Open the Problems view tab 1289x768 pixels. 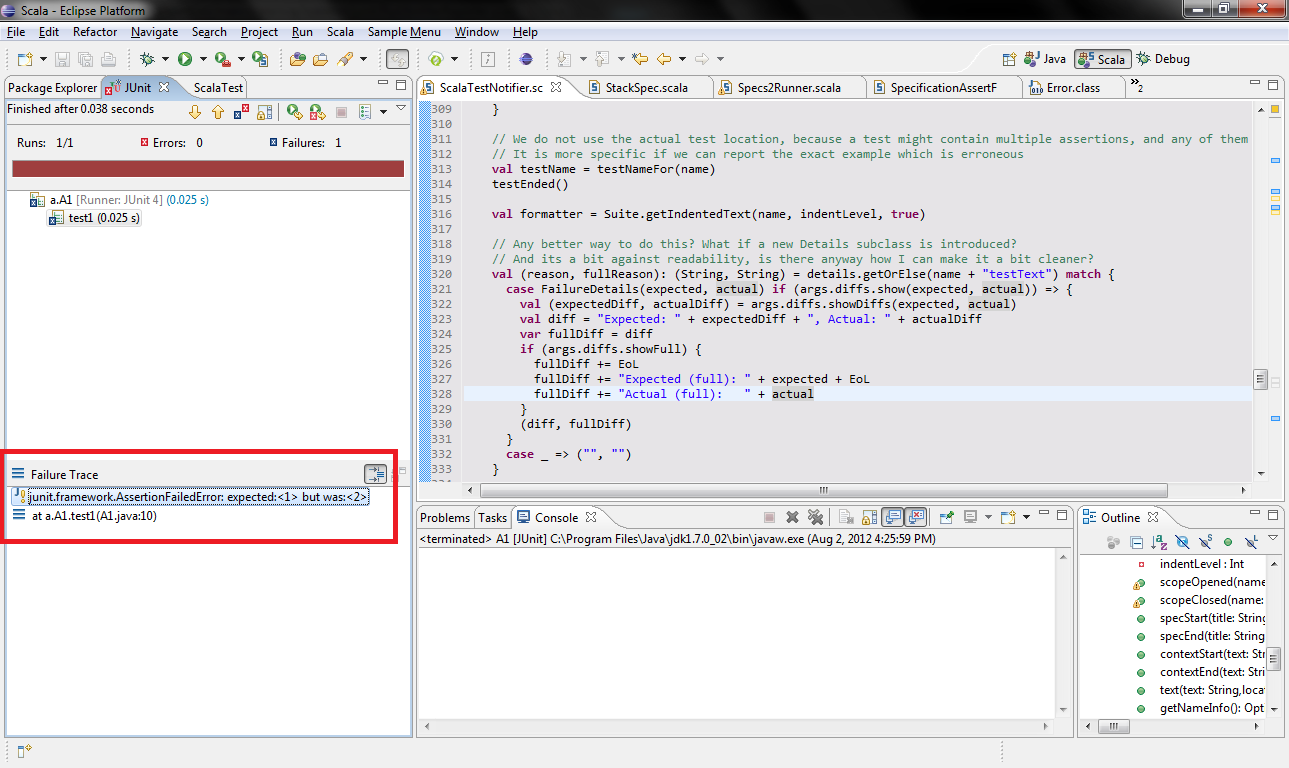445,518
